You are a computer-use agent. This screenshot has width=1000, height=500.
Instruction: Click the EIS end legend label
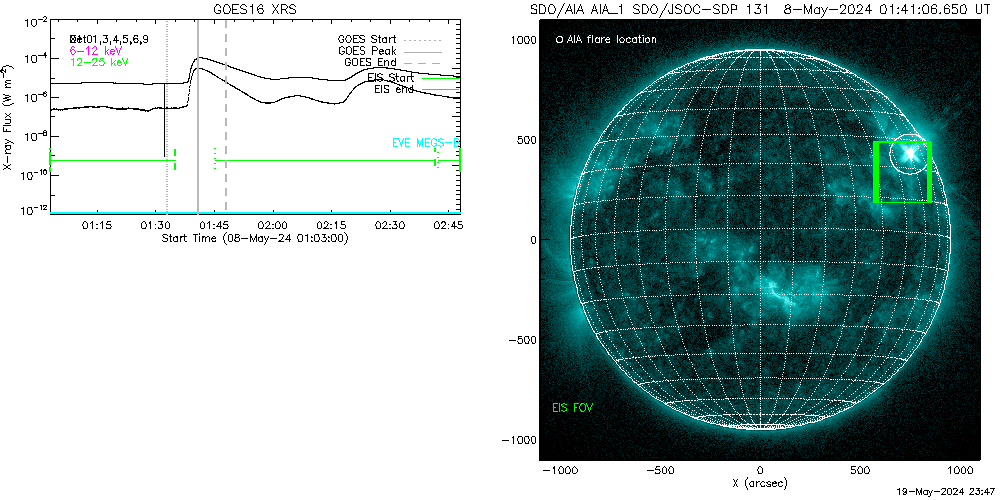pos(393,89)
